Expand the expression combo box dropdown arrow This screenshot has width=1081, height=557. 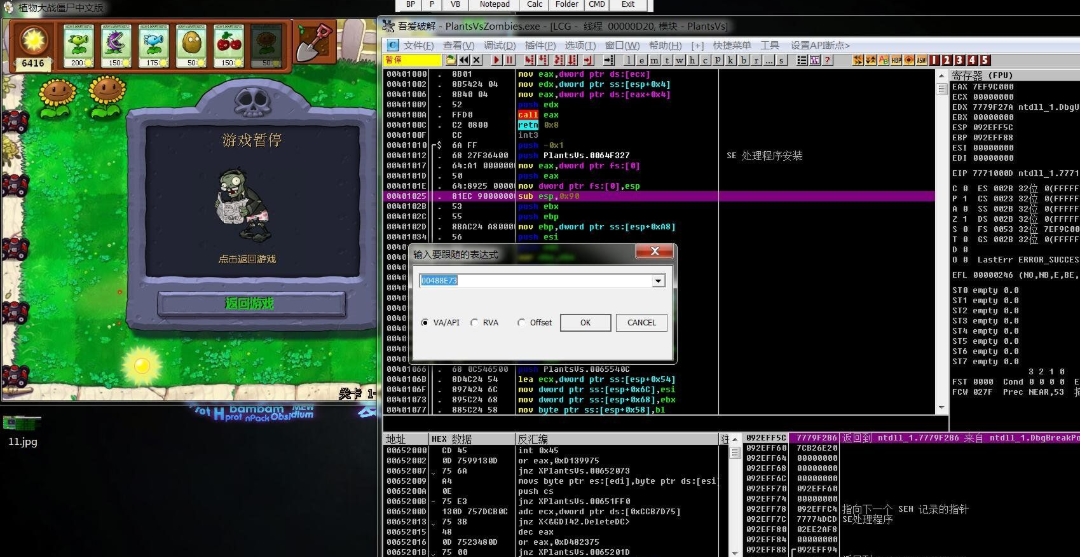[658, 281]
